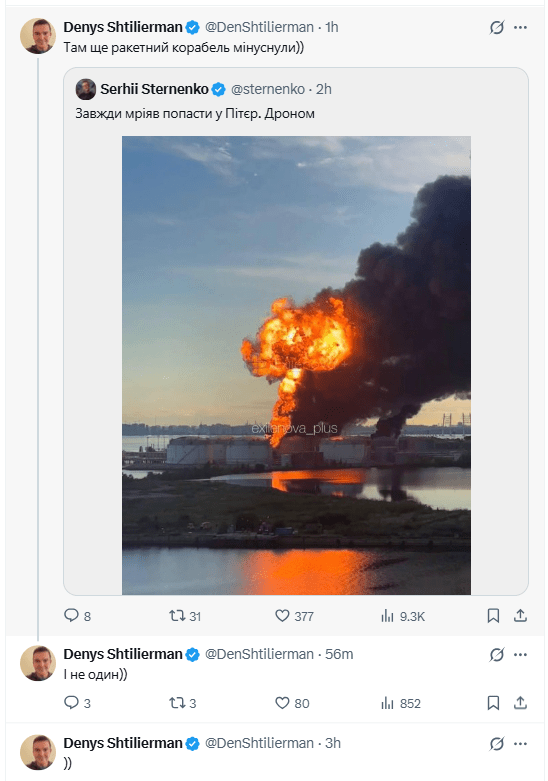Like the "І не один))" reply
This screenshot has width=548, height=781.
click(x=292, y=703)
